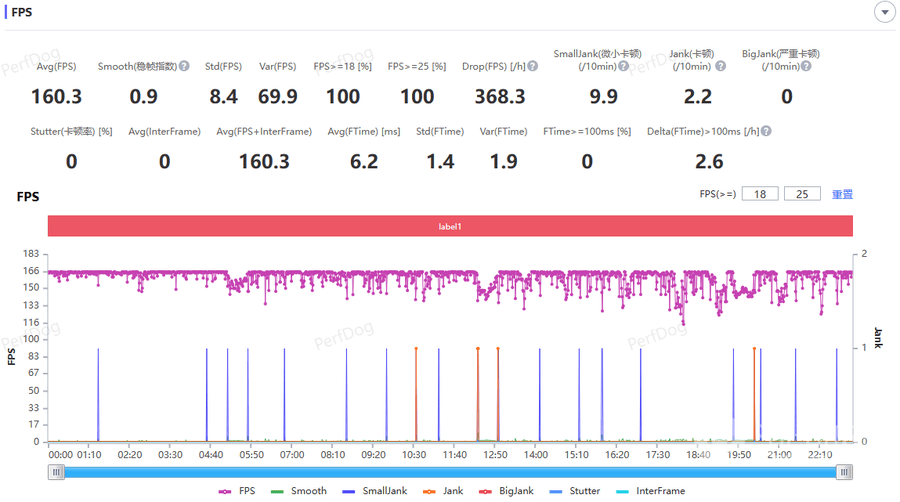The width and height of the screenshot is (900, 502).
Task: Select the red label1 bar
Action: coord(450,227)
